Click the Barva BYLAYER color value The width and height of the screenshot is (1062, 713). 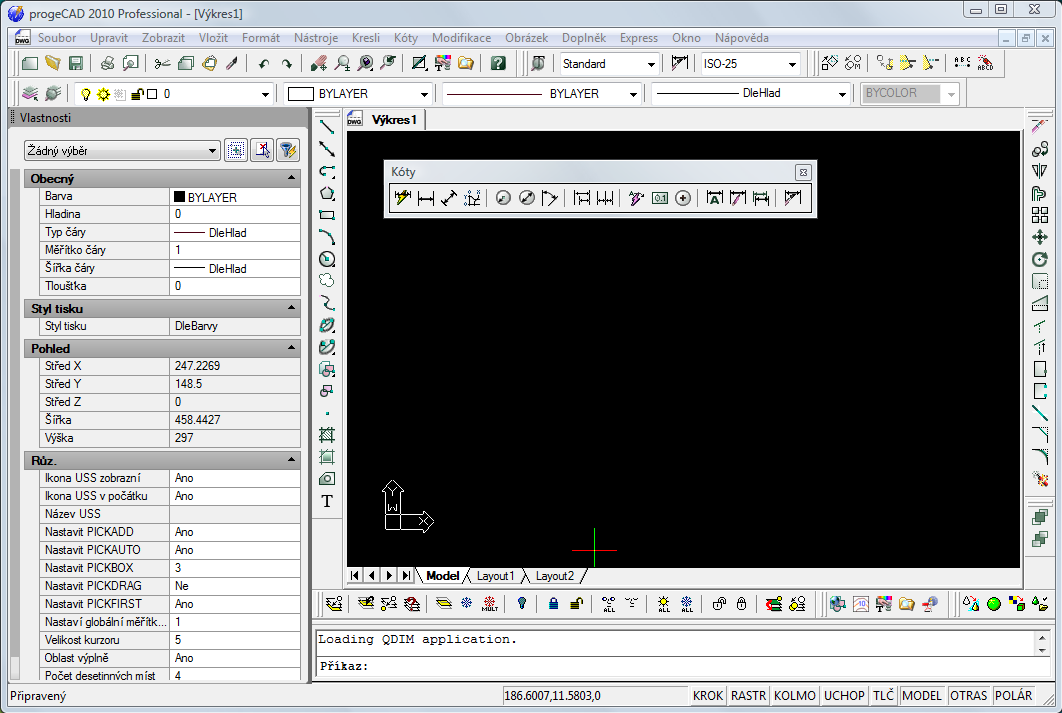click(234, 197)
